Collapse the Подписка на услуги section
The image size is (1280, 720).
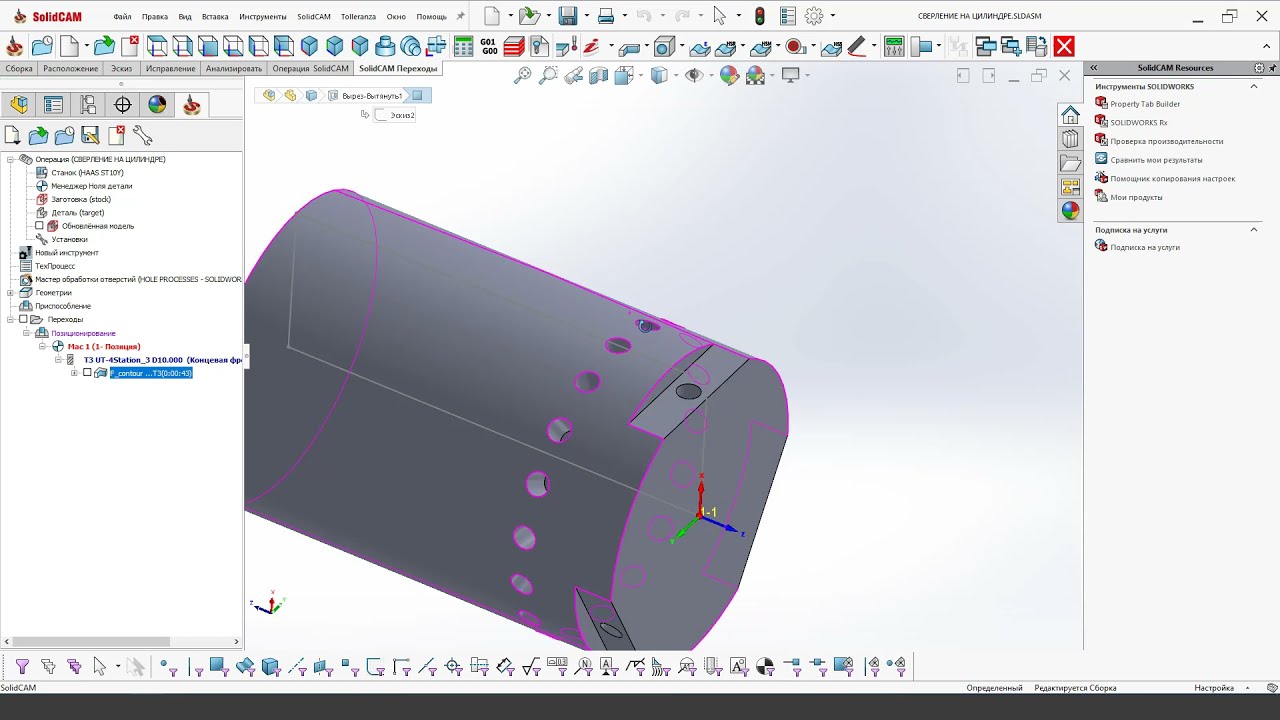[x=1254, y=230]
